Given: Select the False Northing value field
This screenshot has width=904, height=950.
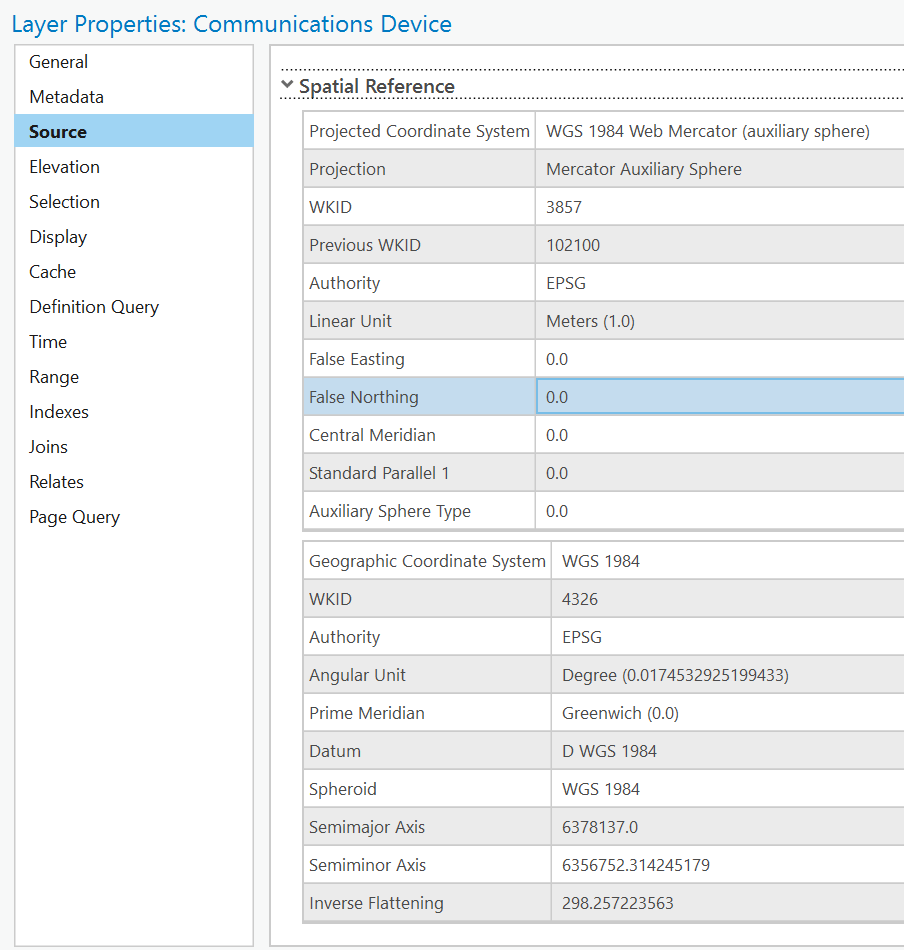Looking at the screenshot, I should [x=700, y=396].
